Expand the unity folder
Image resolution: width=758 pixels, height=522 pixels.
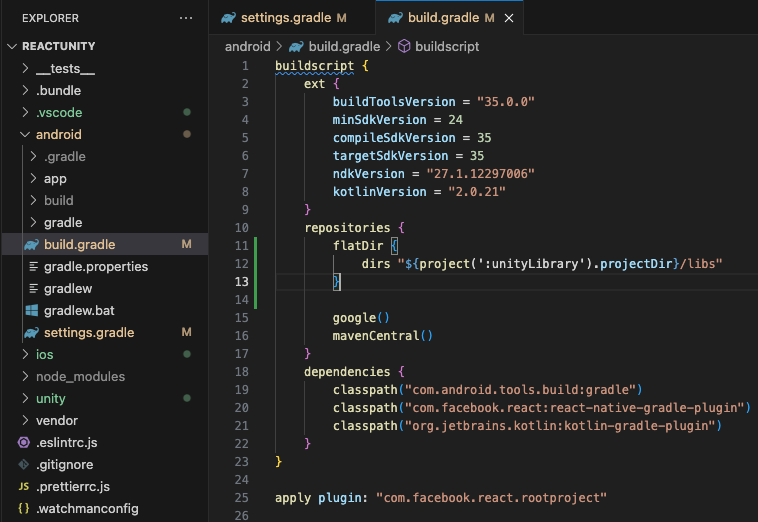coord(26,398)
